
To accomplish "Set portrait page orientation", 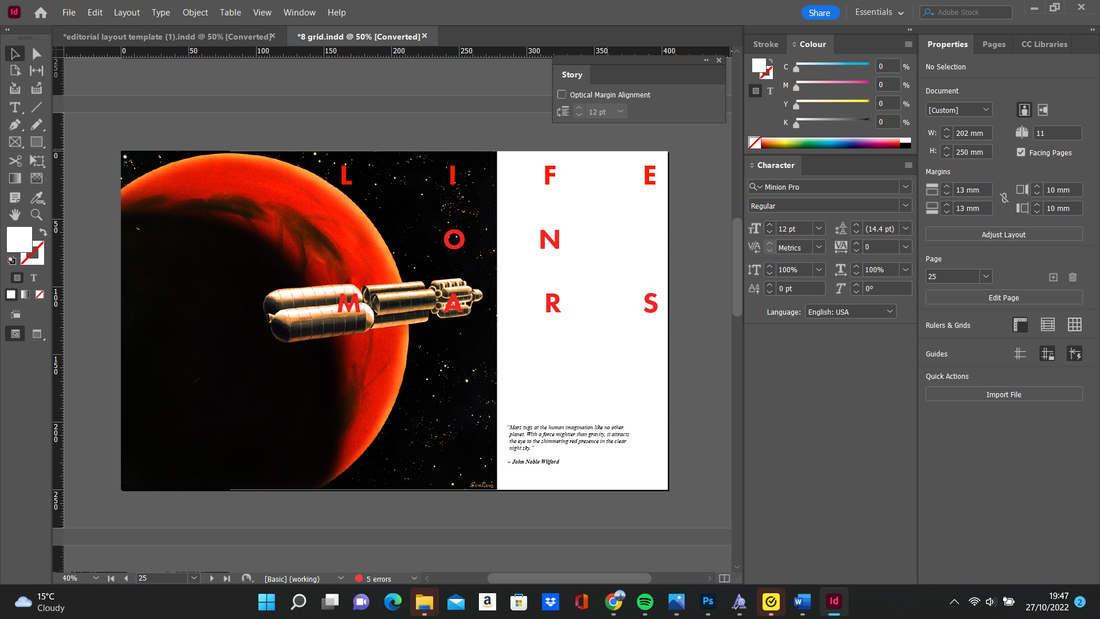I will click(1024, 110).
